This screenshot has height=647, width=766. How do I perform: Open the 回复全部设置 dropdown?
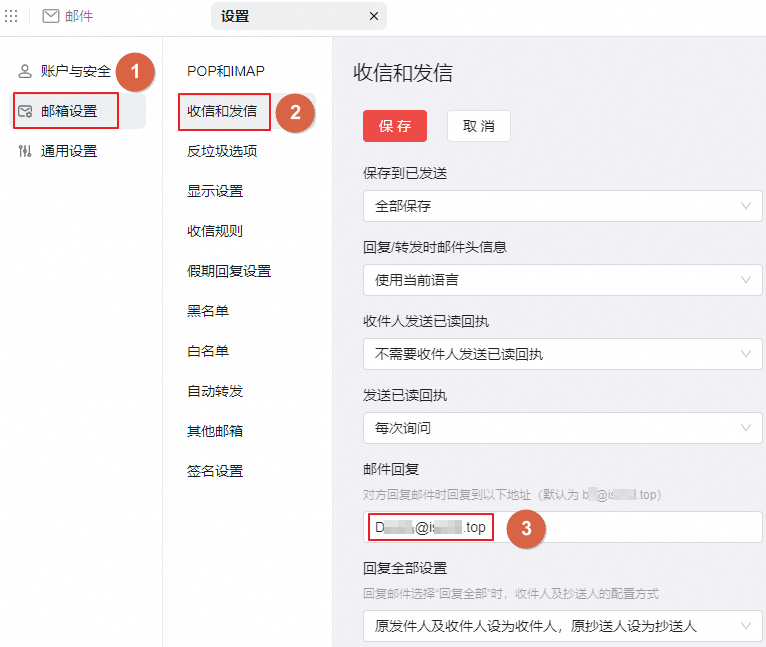pos(562,626)
